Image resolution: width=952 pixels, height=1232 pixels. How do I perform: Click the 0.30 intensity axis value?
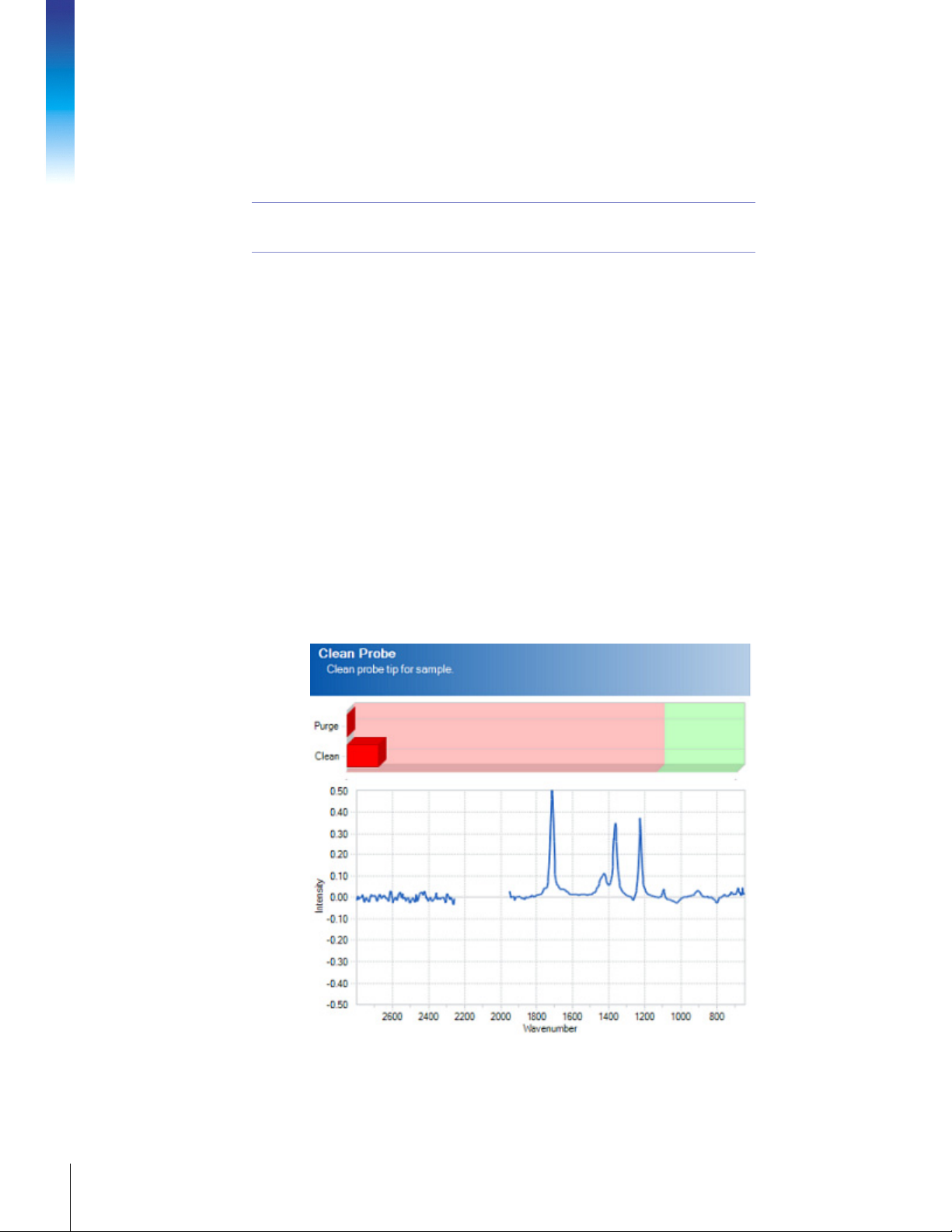coord(339,834)
